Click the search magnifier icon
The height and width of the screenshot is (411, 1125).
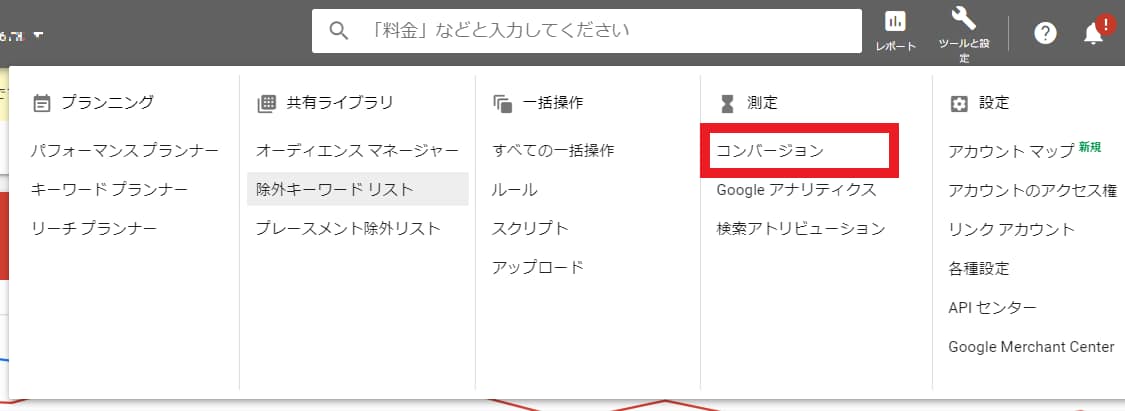[339, 31]
